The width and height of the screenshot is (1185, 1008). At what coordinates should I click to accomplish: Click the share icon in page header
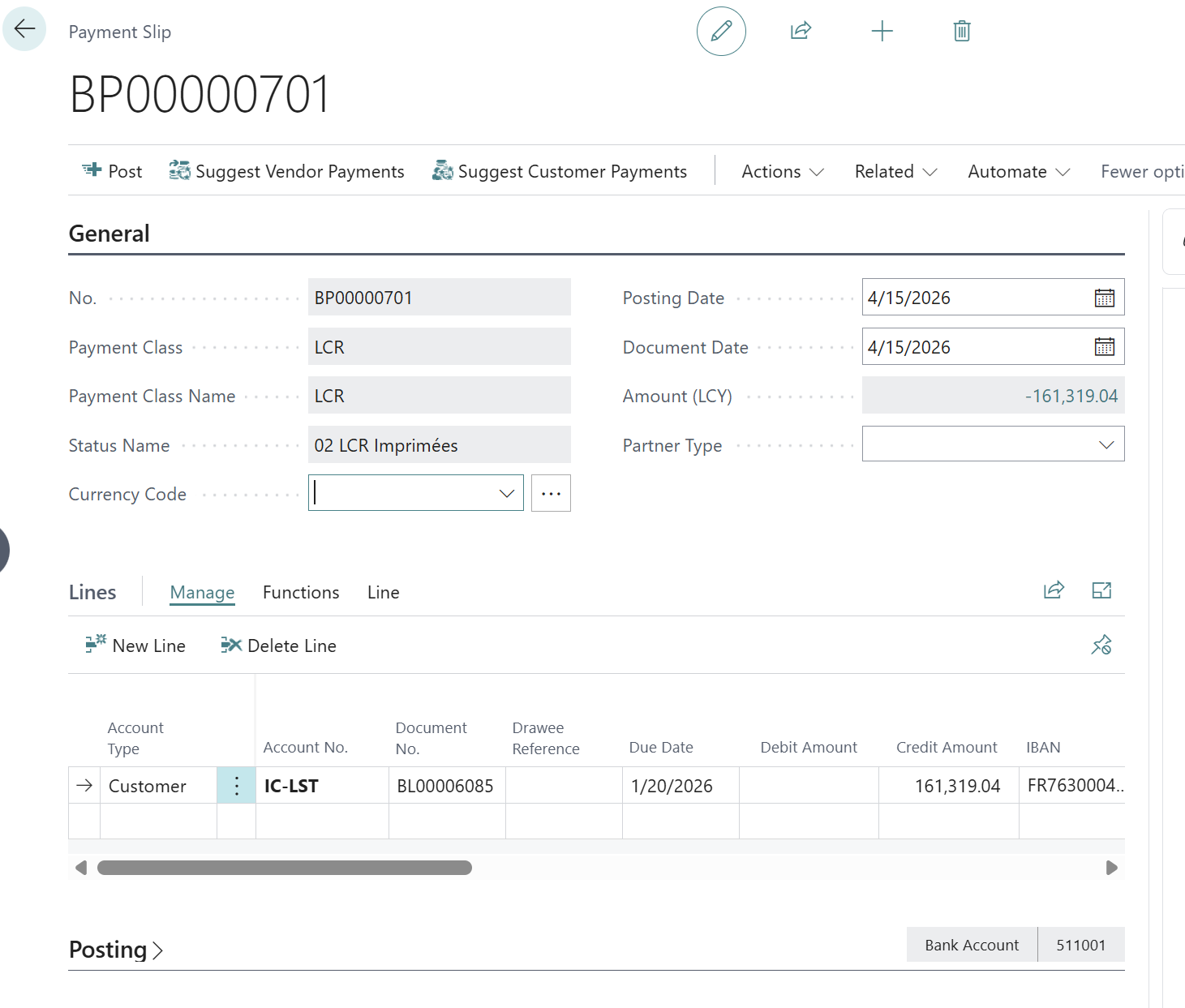pyautogui.click(x=801, y=32)
